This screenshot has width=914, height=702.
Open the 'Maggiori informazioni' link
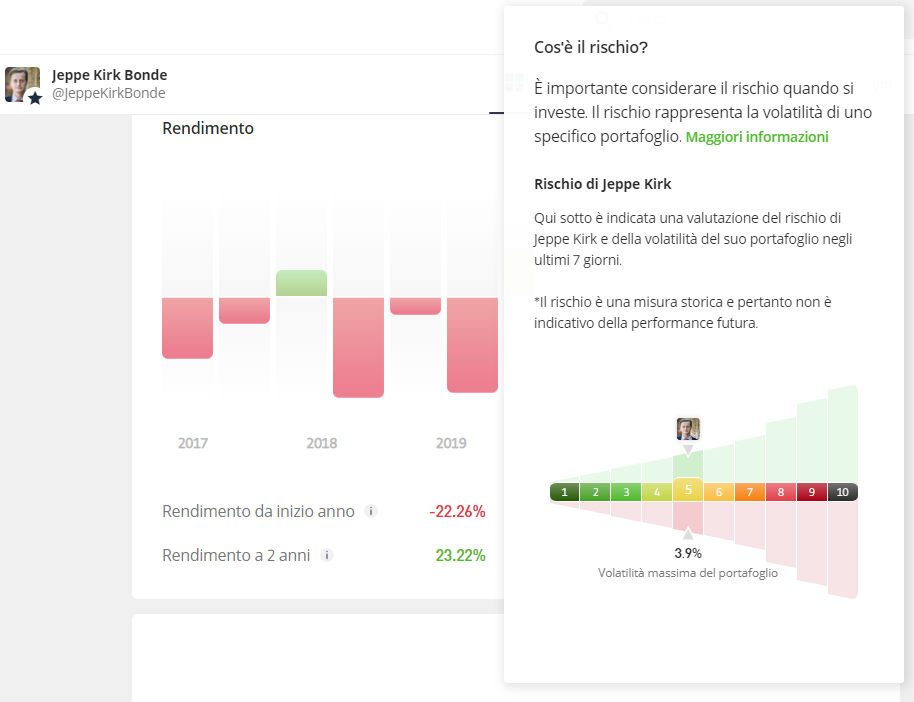(x=756, y=136)
